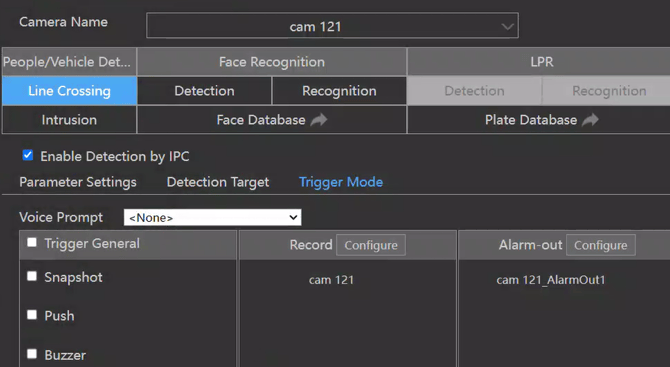
Task: Open the greyed Recognition tab under LPR
Action: tap(609, 91)
